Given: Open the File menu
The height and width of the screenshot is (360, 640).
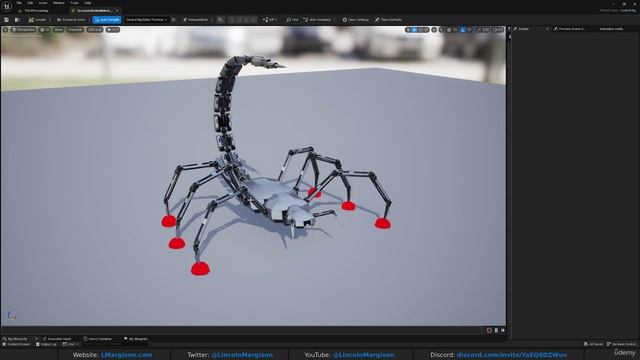Looking at the screenshot, I should (19, 3).
